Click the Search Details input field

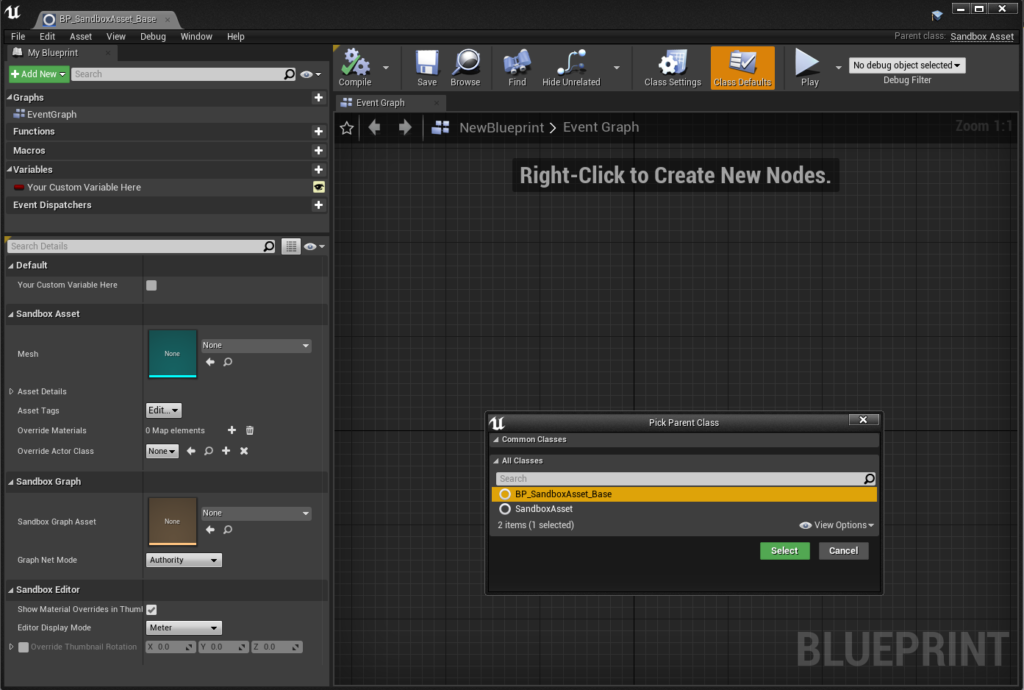(136, 246)
